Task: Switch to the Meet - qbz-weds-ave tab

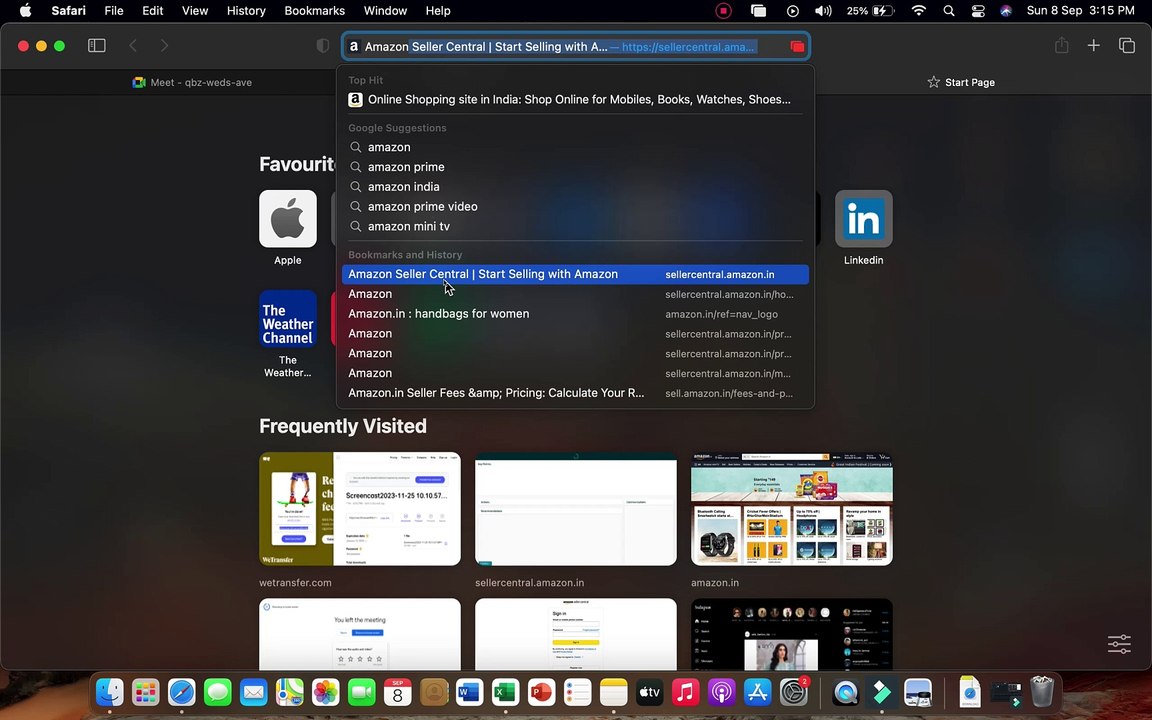Action: (192, 82)
